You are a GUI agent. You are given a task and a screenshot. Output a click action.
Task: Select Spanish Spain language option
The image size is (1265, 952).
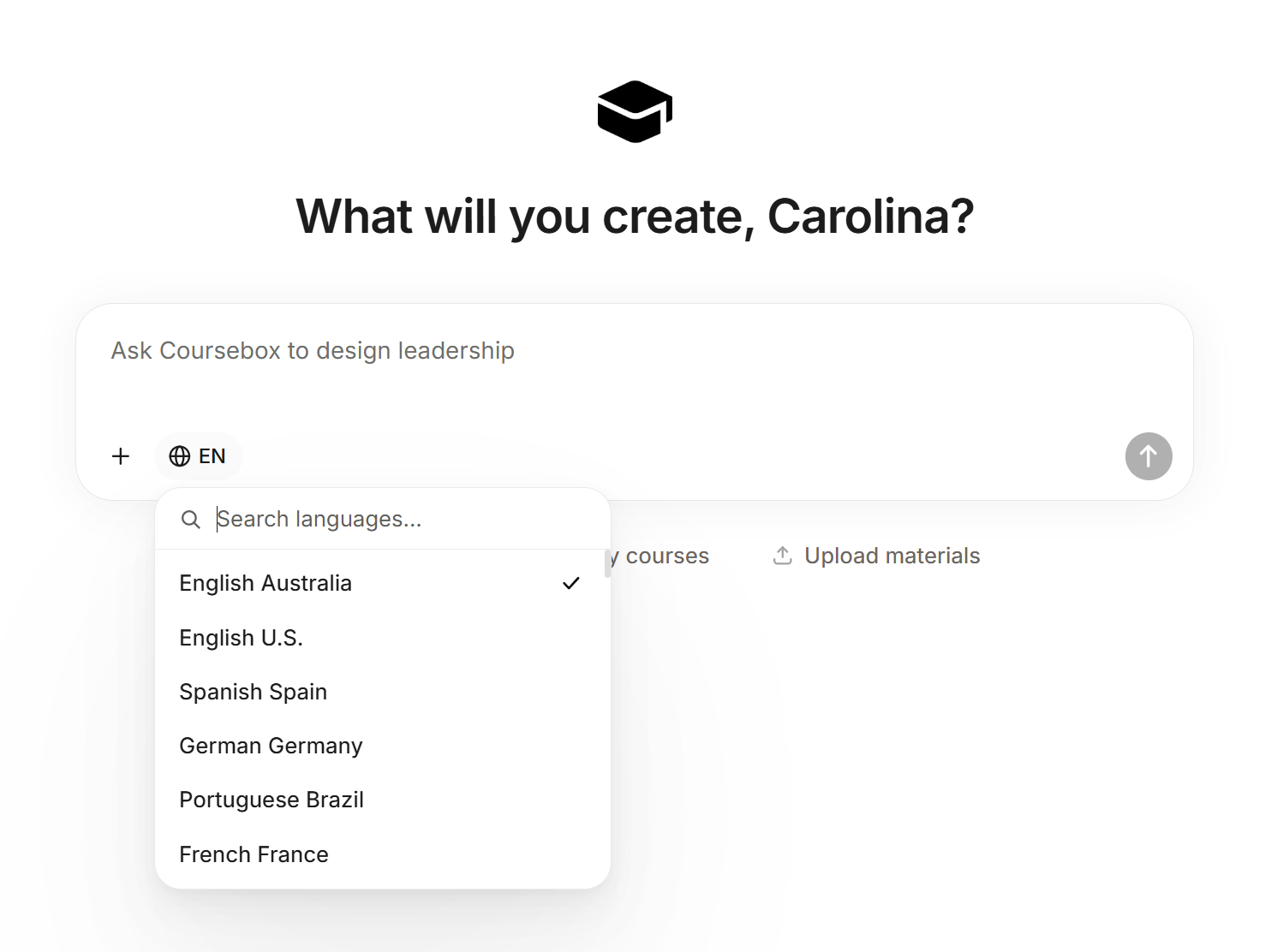point(254,692)
